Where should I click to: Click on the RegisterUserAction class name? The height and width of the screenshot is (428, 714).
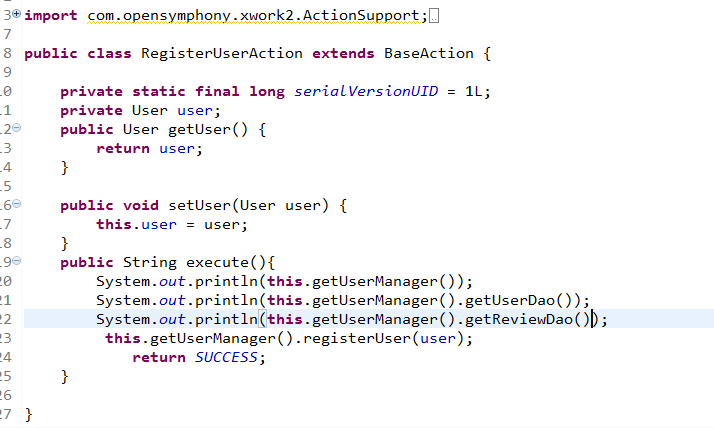(x=221, y=53)
